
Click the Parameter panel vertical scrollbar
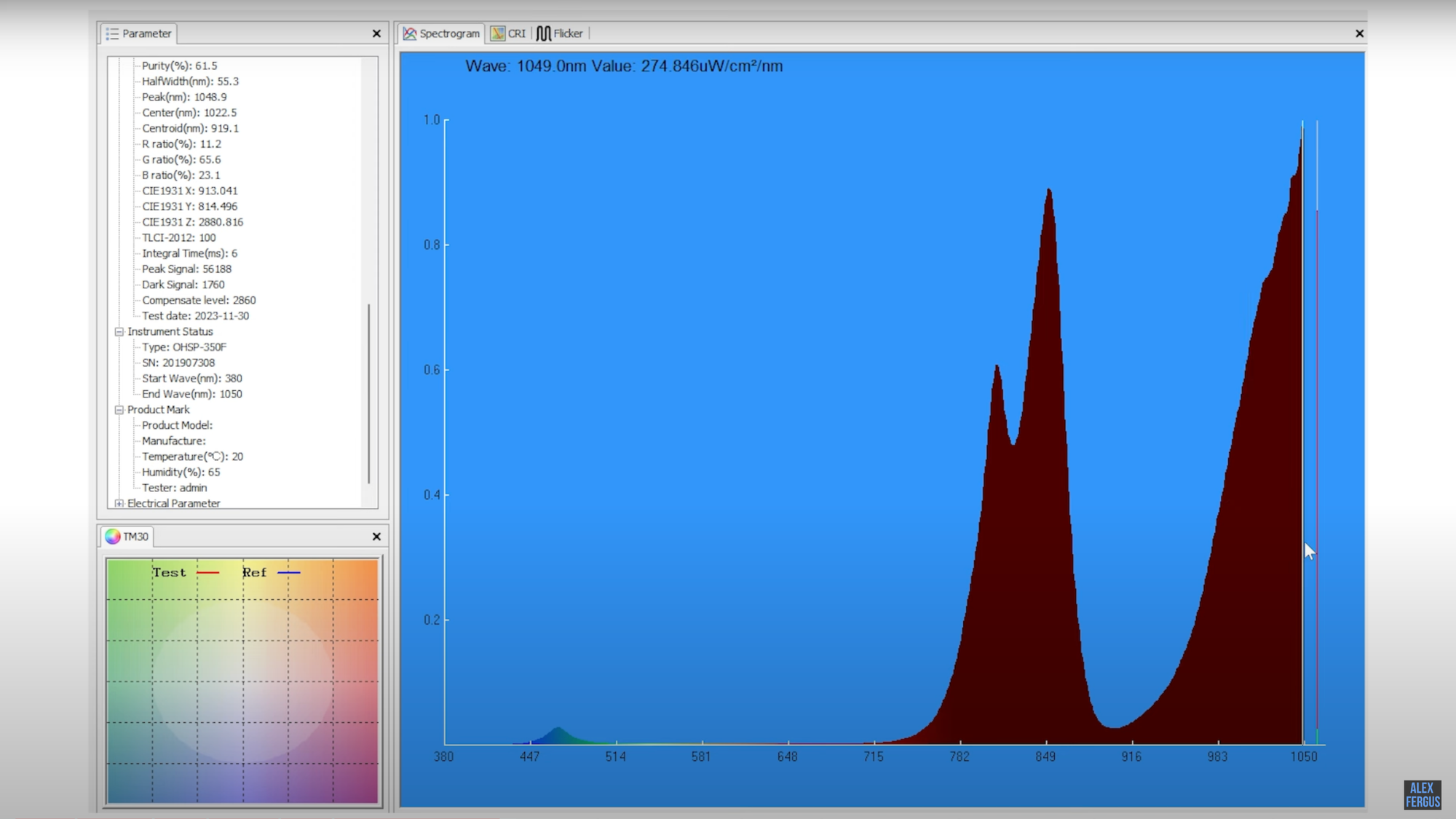(x=369, y=393)
